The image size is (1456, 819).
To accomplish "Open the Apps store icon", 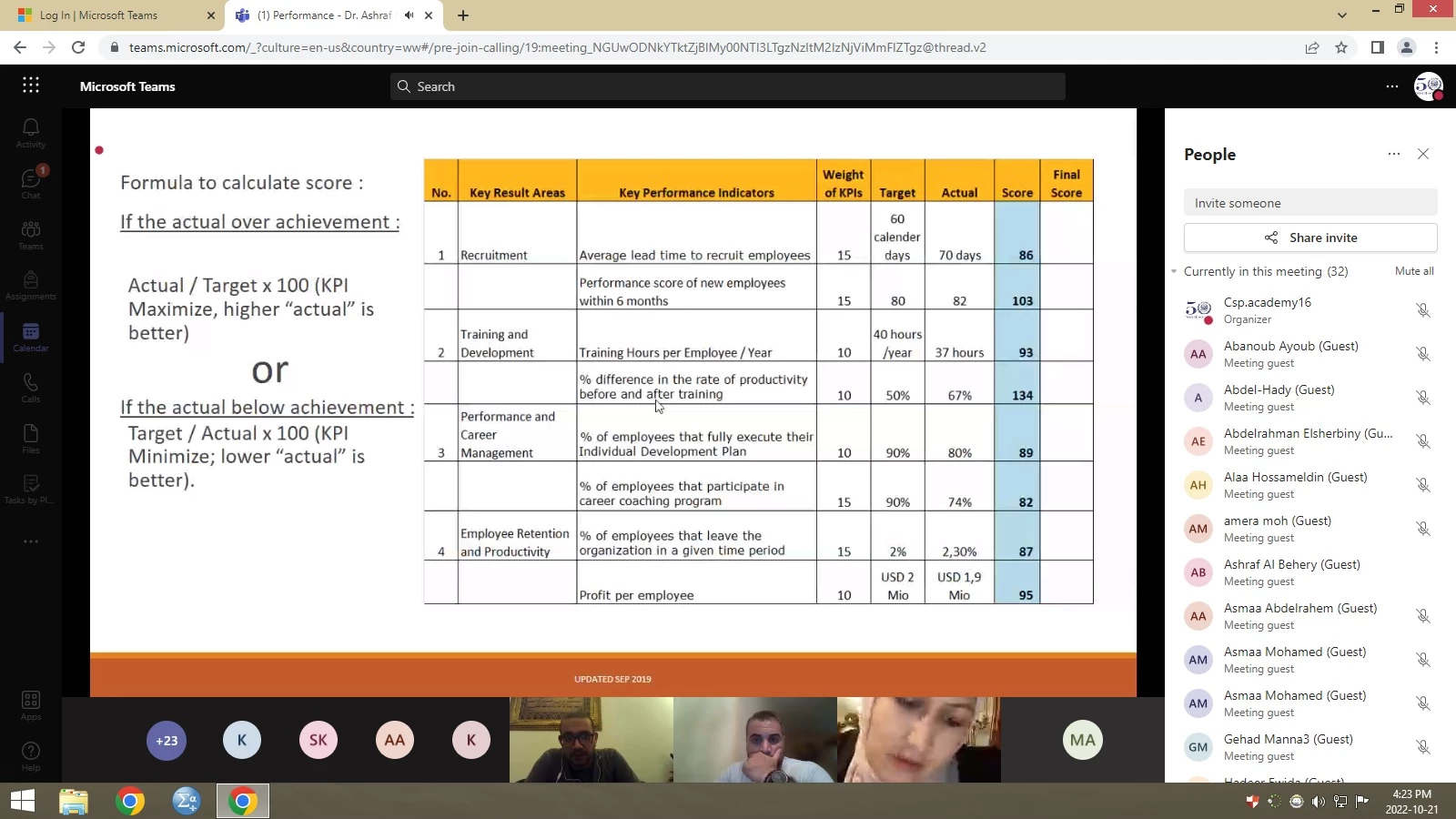I will point(31,704).
